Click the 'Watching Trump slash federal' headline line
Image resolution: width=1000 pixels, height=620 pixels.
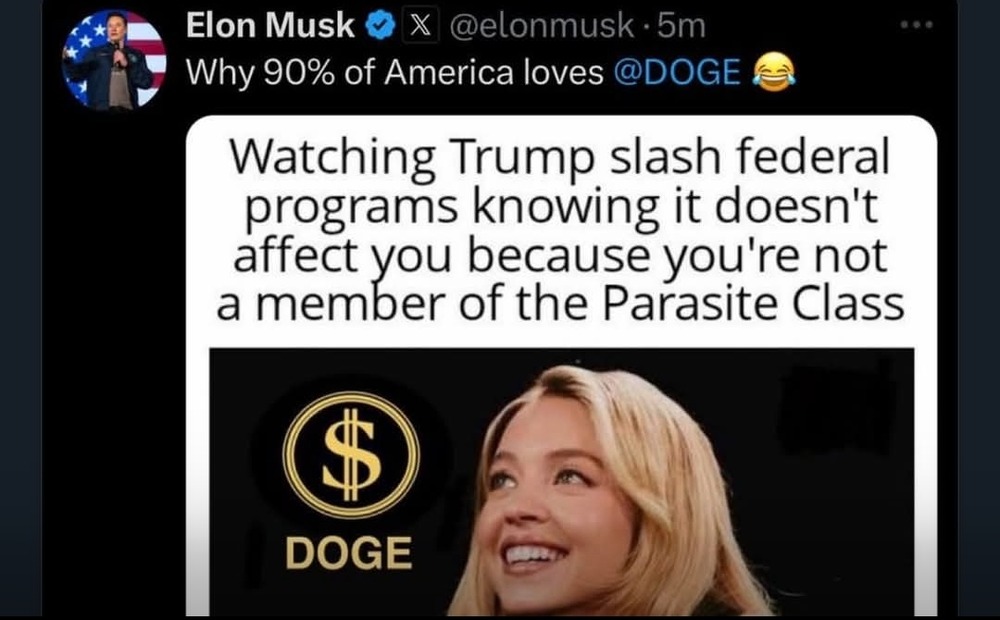click(559, 157)
